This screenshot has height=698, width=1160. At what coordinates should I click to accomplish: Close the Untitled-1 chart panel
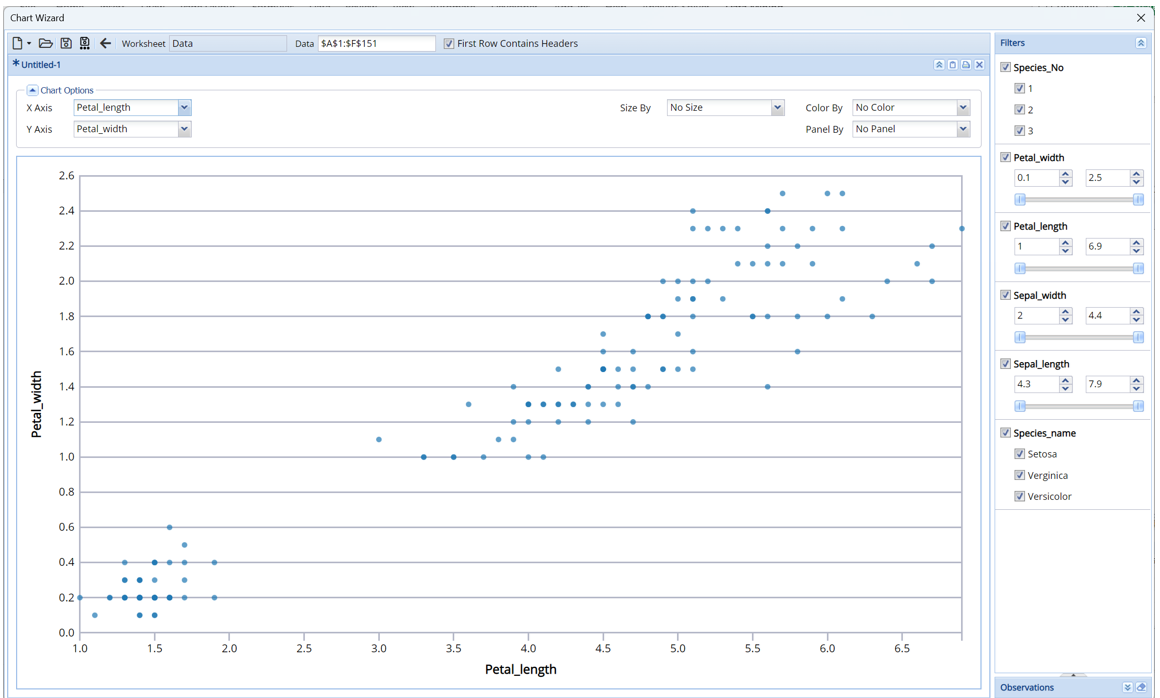pyautogui.click(x=980, y=65)
